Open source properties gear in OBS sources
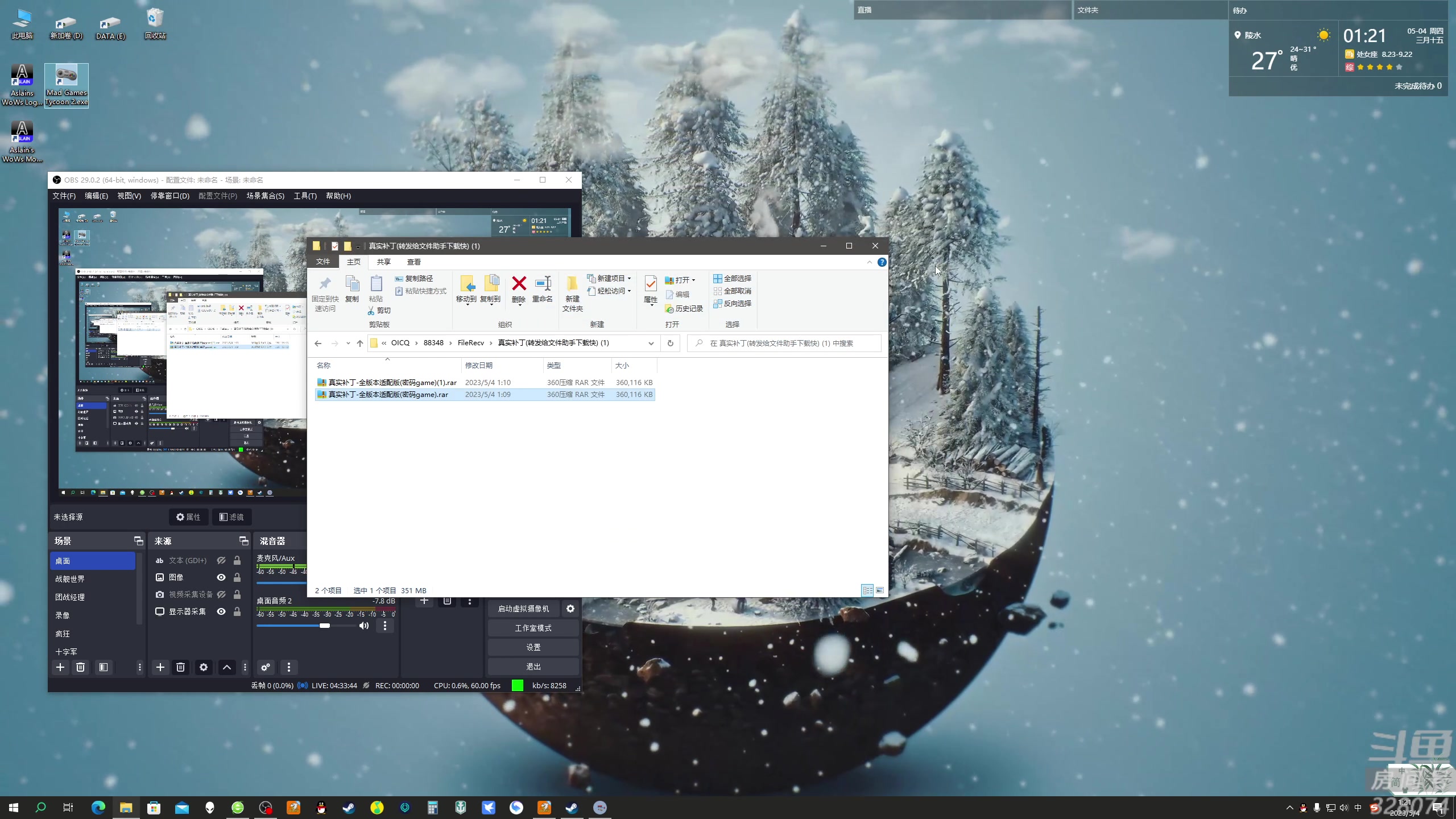 204,667
